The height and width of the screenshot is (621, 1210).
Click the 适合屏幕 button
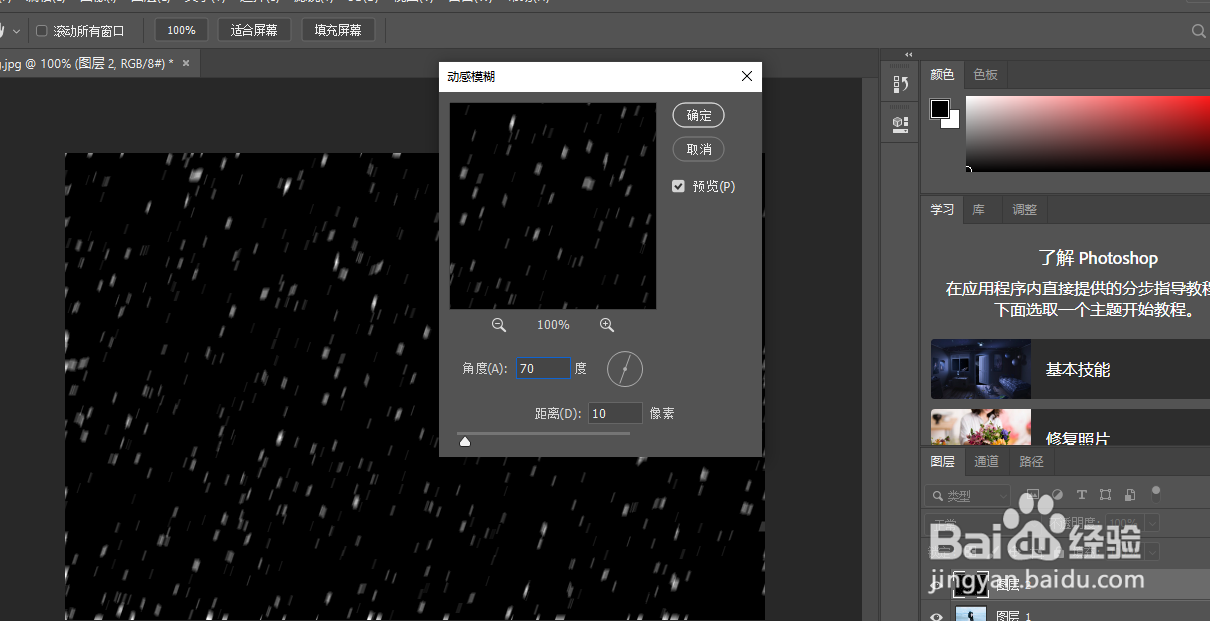[x=254, y=29]
